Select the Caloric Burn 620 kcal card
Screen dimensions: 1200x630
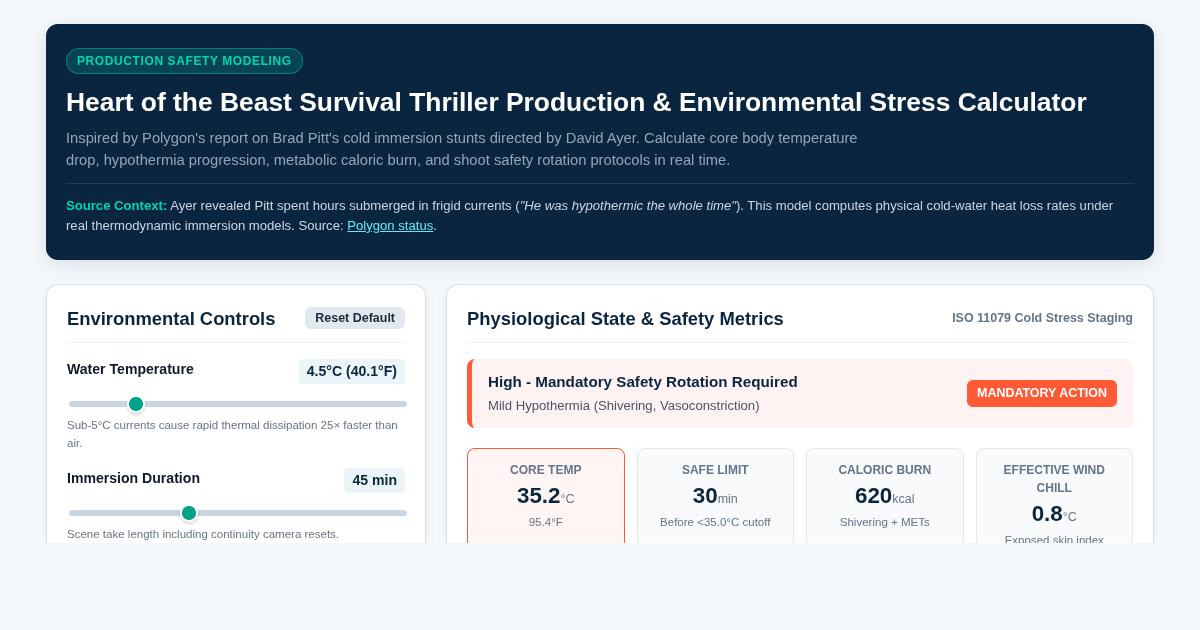[885, 496]
